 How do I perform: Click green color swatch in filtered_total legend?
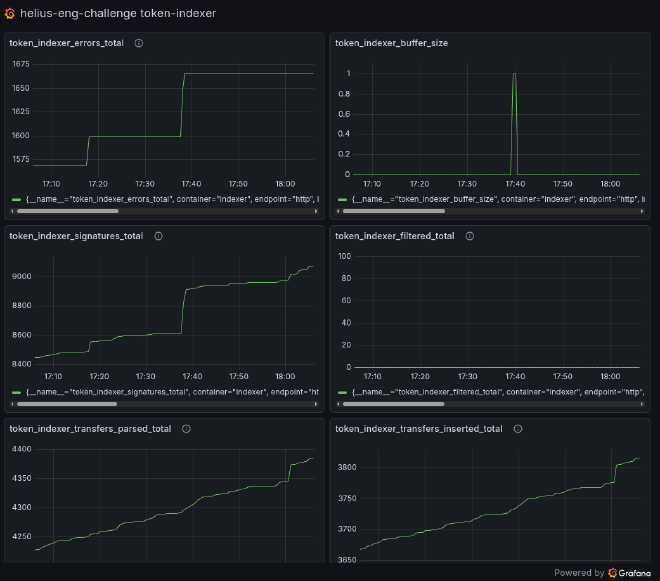click(x=343, y=392)
